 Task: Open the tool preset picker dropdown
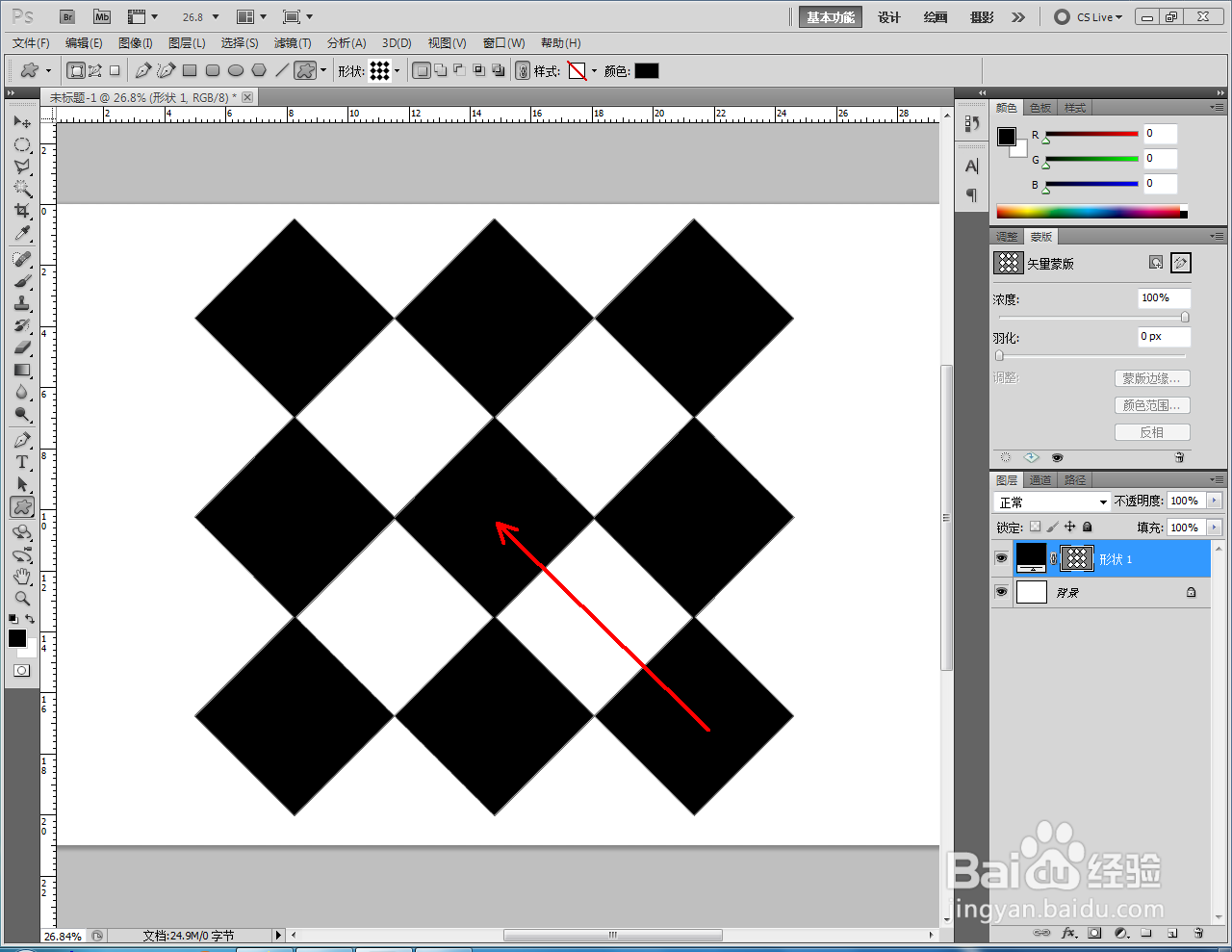[48, 71]
